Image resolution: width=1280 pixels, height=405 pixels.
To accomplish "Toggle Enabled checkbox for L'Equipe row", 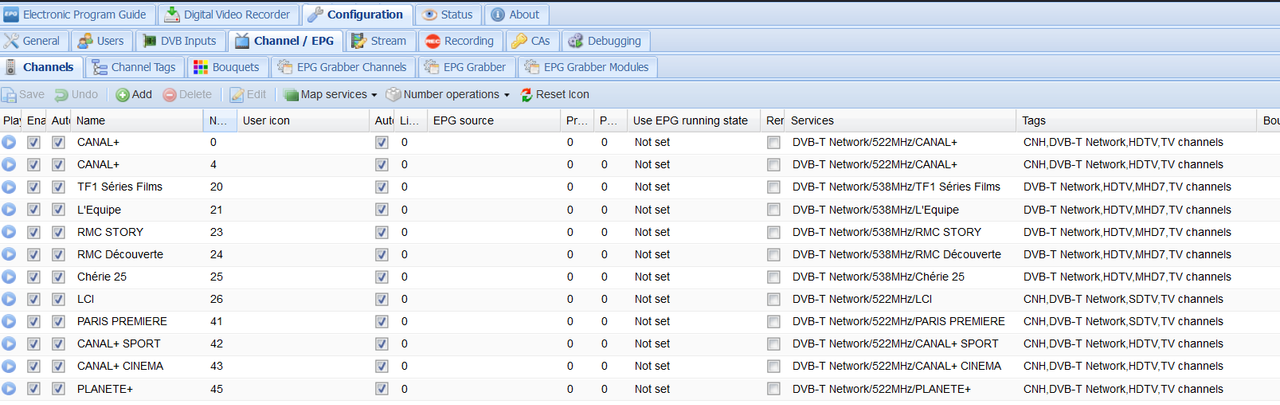I will click(33, 210).
